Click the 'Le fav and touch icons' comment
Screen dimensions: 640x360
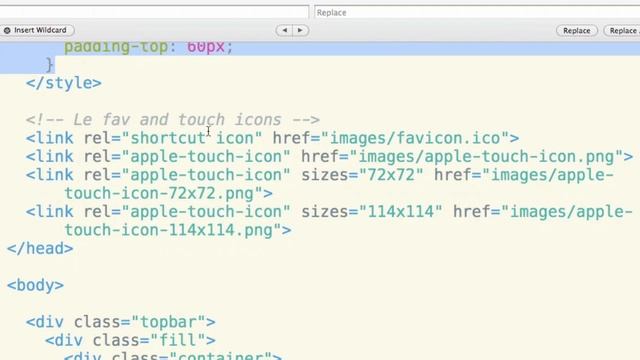coord(173,120)
